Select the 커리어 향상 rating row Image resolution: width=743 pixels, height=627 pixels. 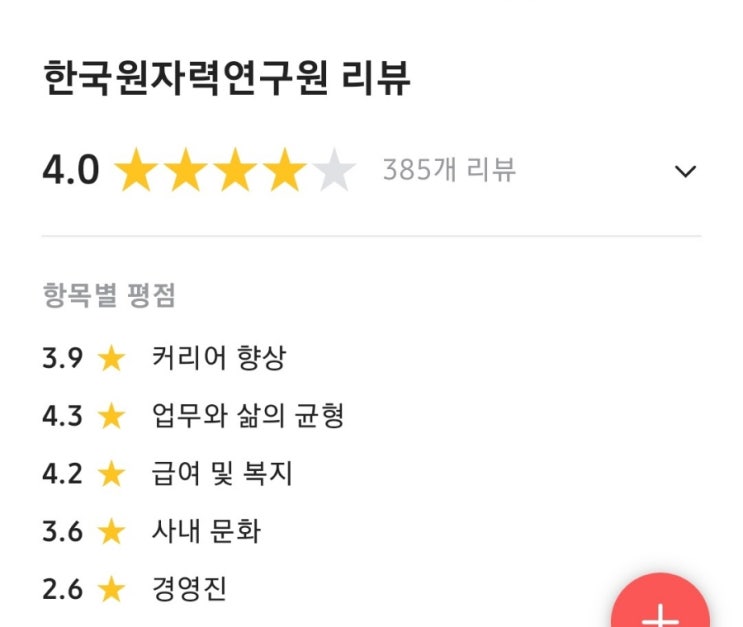point(219,358)
